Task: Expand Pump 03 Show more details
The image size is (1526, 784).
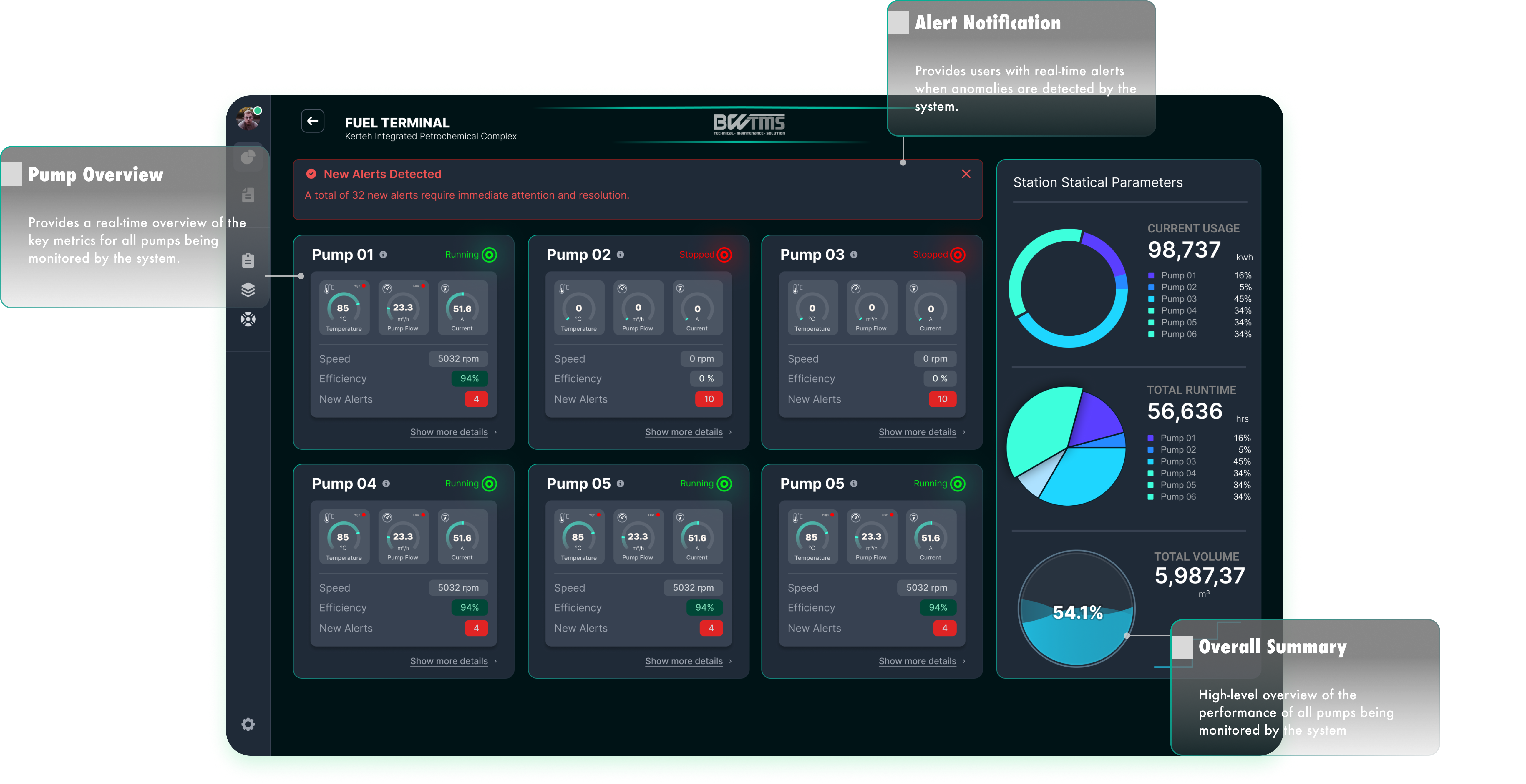Action: (917, 432)
